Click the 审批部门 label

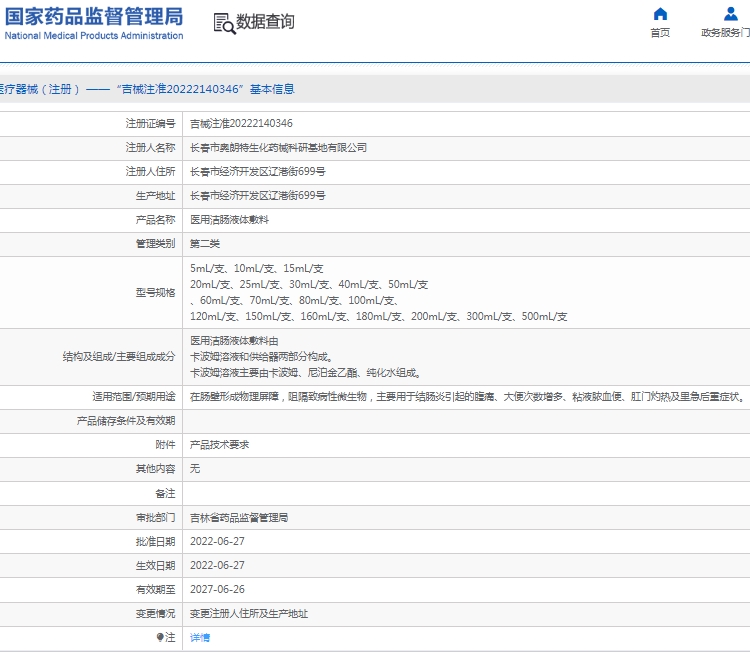pos(155,518)
